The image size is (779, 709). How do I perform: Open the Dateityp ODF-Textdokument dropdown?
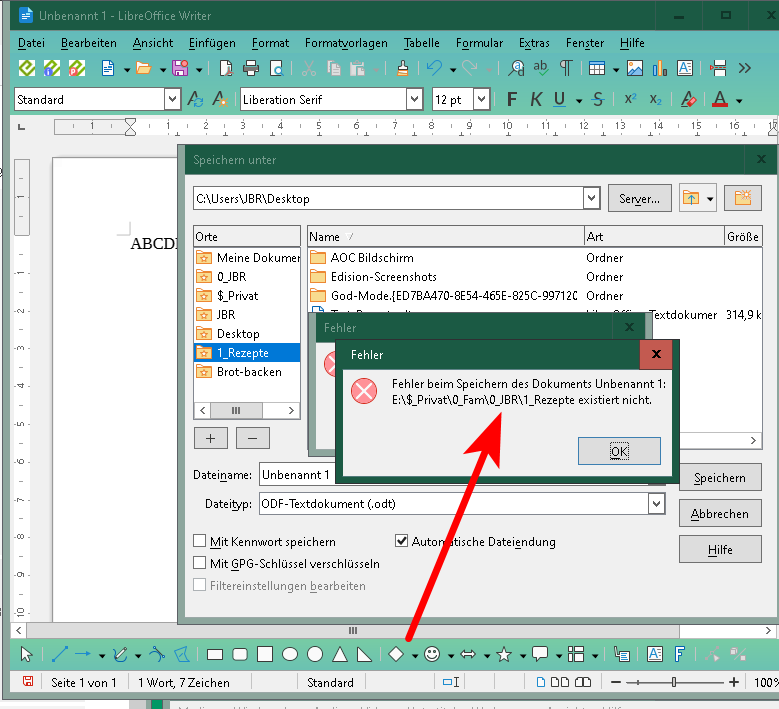point(656,503)
